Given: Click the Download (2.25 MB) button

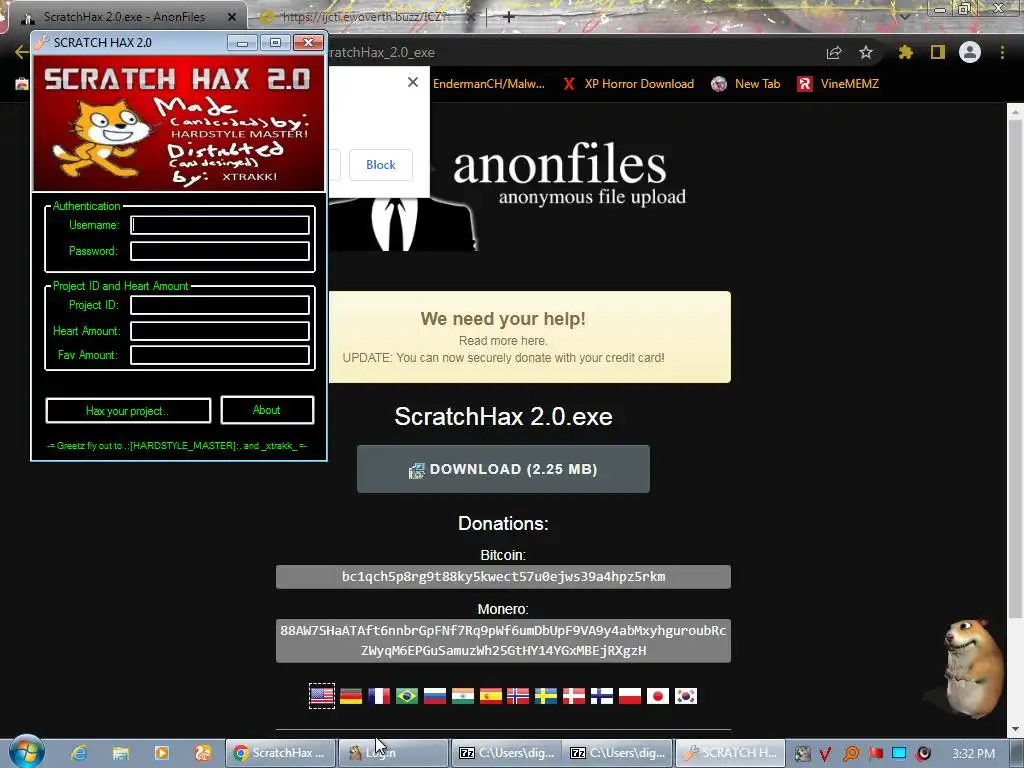Looking at the screenshot, I should 503,469.
